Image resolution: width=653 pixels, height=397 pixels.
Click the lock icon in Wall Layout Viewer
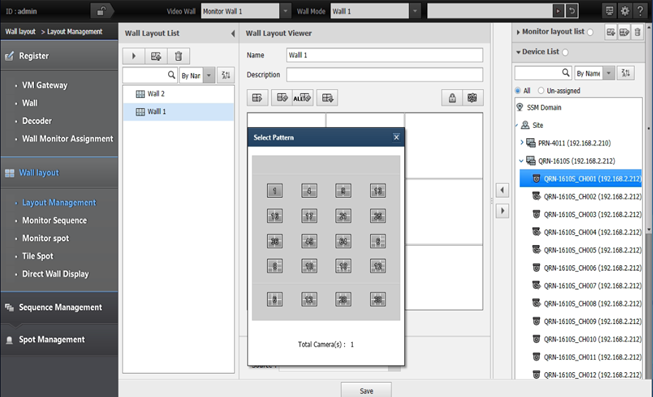[x=452, y=98]
